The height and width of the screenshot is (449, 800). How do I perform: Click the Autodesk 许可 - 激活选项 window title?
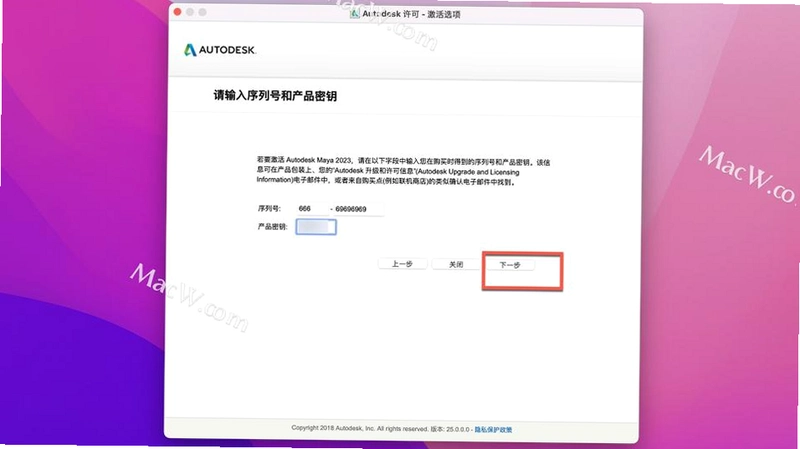[411, 14]
